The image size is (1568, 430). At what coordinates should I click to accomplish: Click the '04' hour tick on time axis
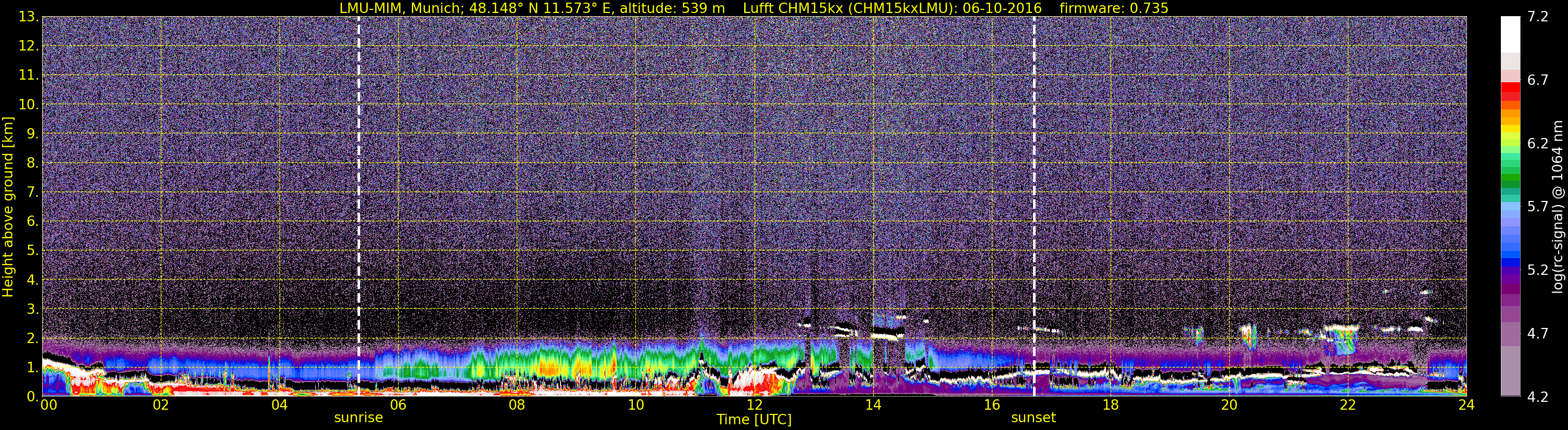pyautogui.click(x=279, y=405)
